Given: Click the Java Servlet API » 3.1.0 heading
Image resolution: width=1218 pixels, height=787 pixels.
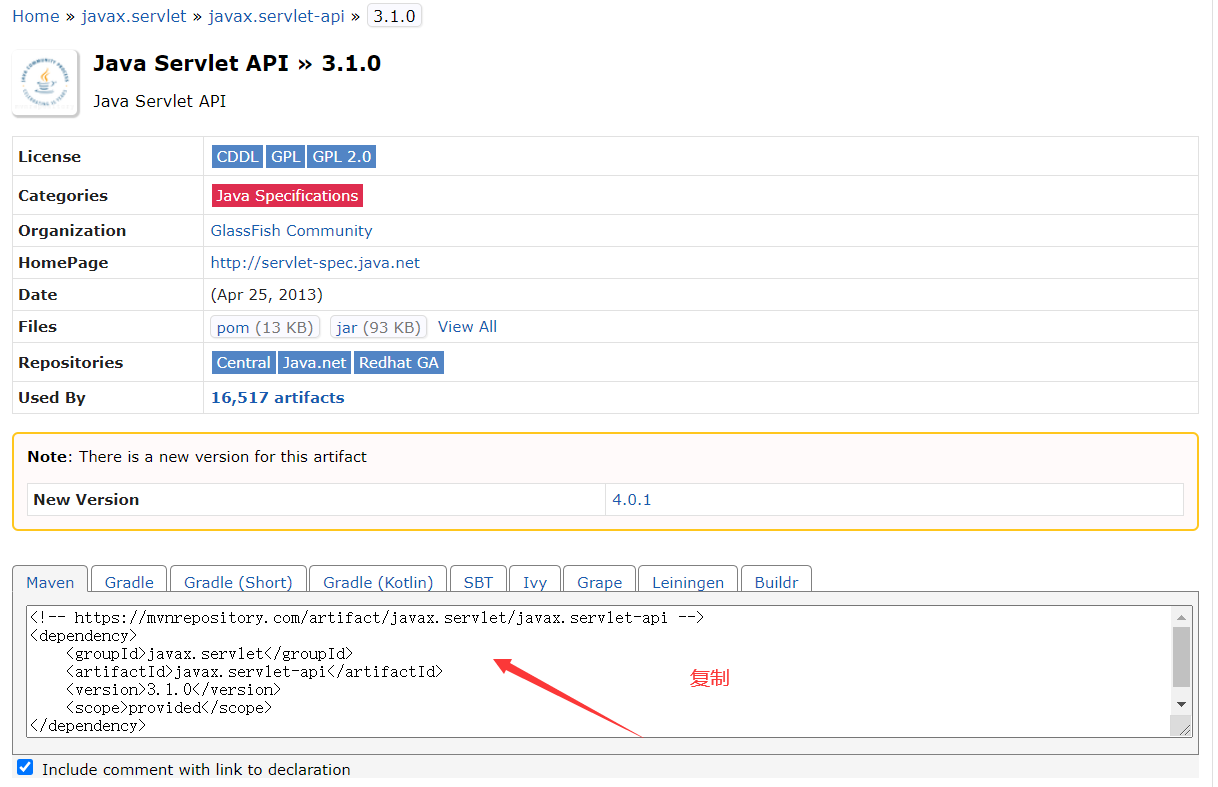Looking at the screenshot, I should [x=237, y=63].
